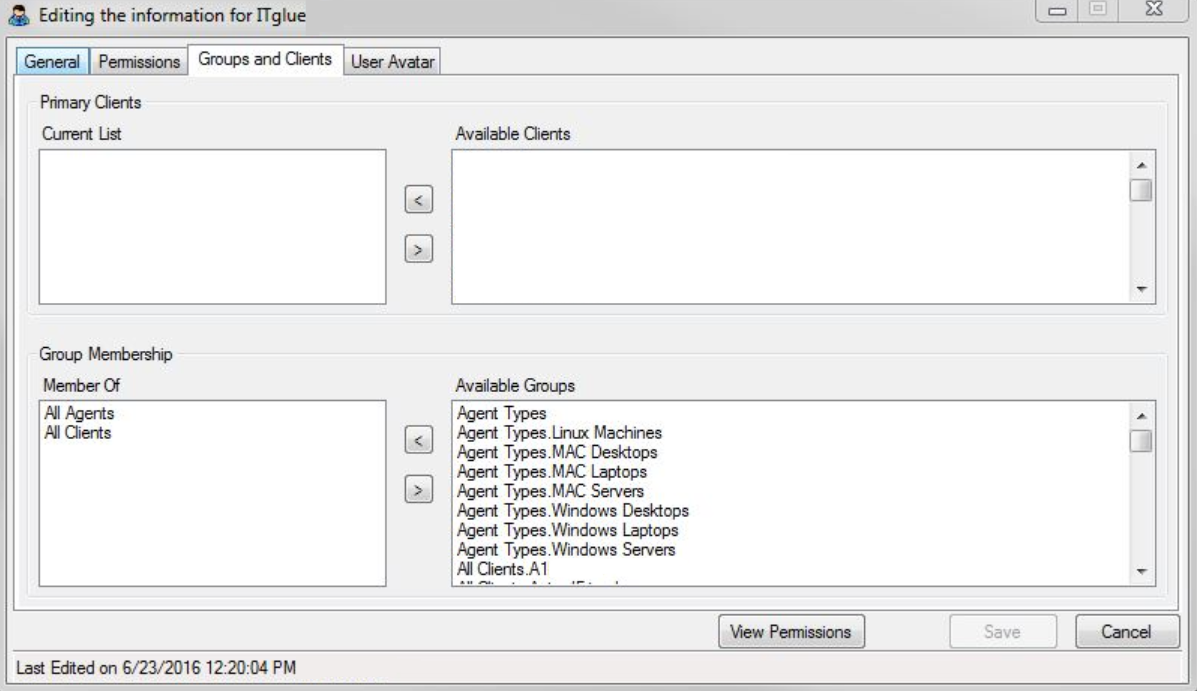Click the View Permissions button
Image resolution: width=1197 pixels, height=691 pixels.
(791, 631)
